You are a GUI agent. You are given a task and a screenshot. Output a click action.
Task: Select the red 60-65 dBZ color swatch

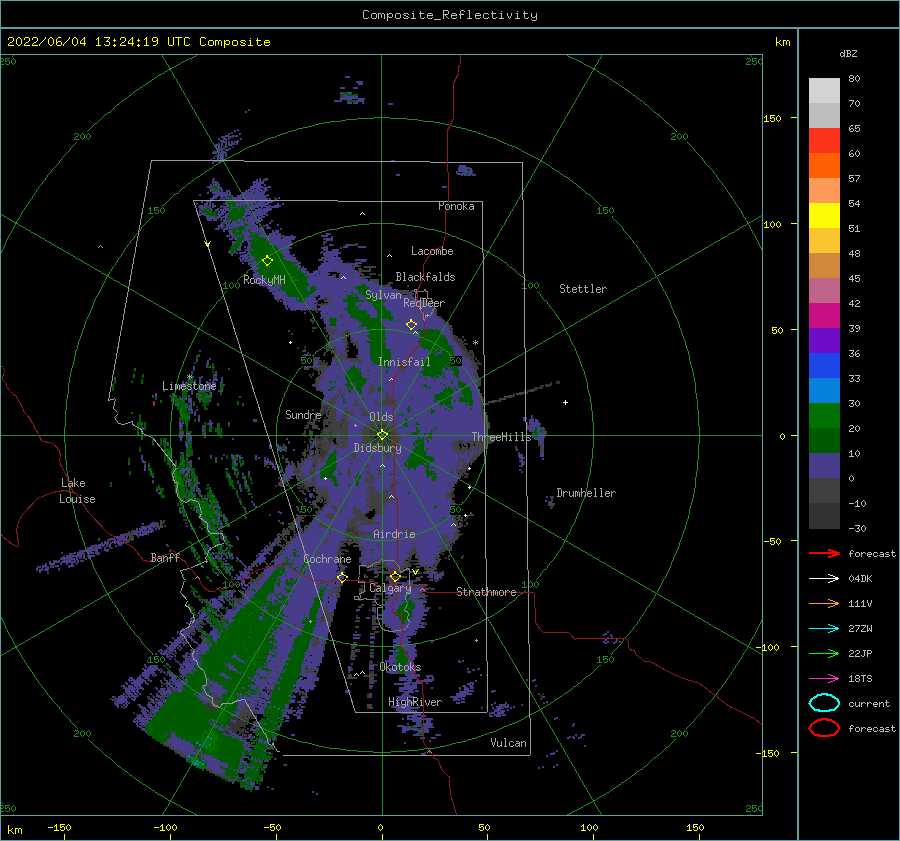click(x=824, y=141)
